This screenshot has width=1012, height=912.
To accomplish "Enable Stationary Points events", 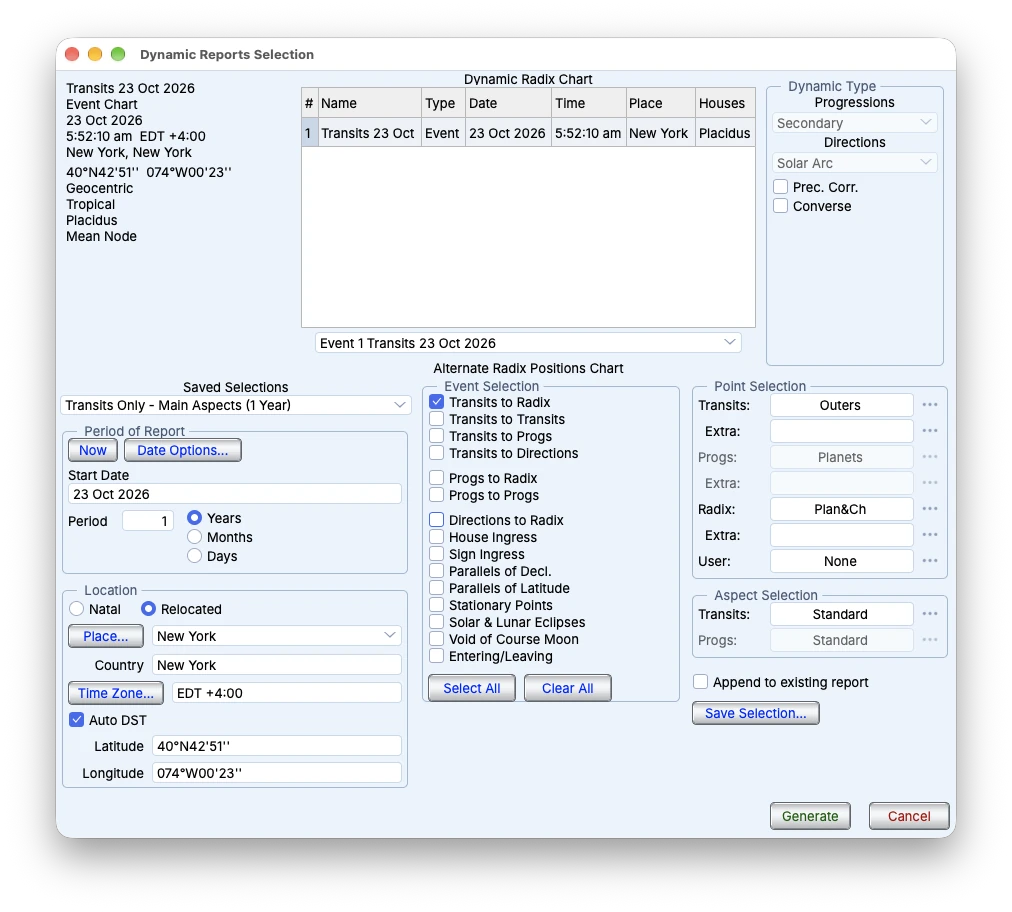I will point(437,605).
